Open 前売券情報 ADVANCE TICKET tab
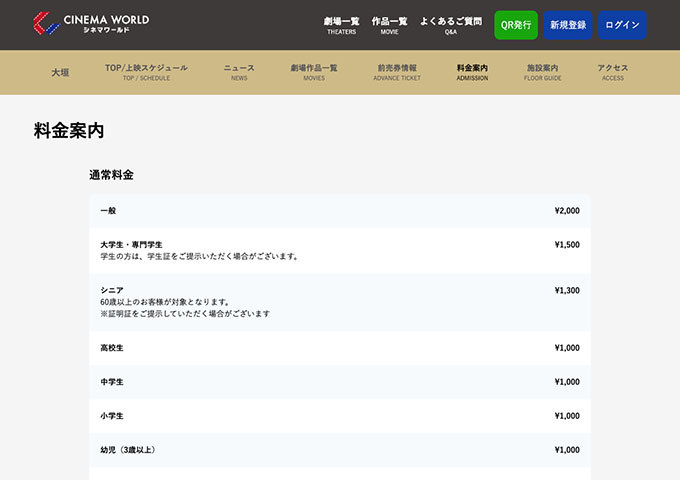680x480 pixels. coord(397,72)
